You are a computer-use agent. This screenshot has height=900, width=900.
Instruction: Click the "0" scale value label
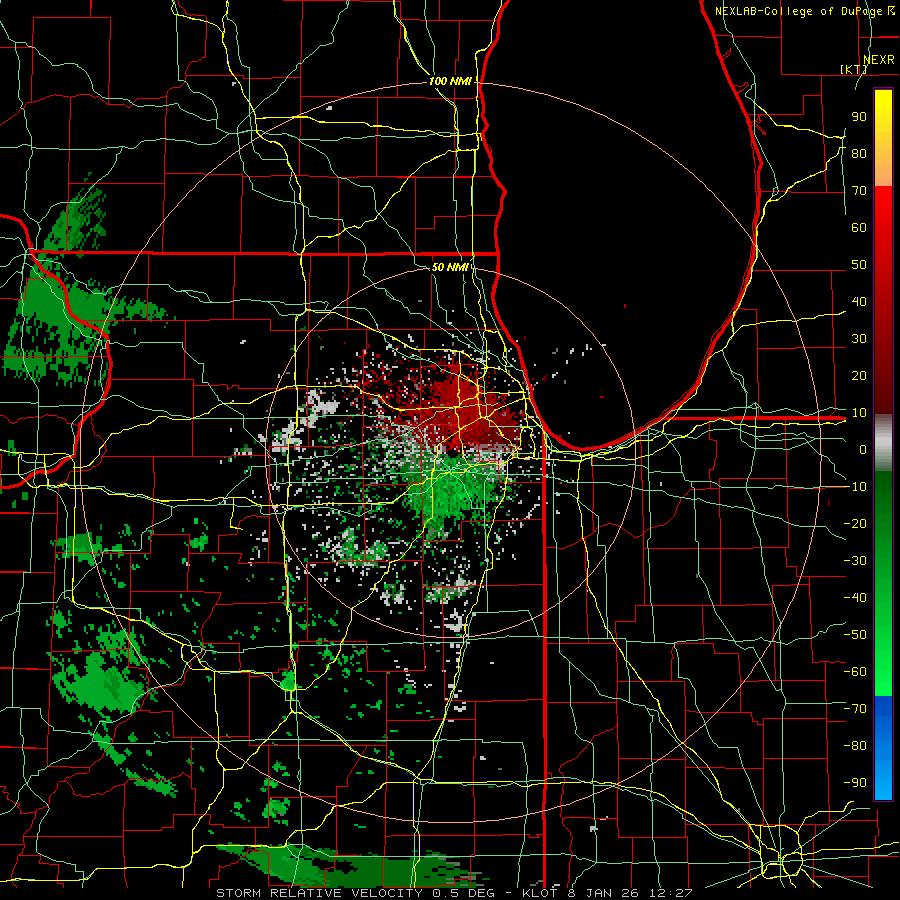(x=863, y=449)
